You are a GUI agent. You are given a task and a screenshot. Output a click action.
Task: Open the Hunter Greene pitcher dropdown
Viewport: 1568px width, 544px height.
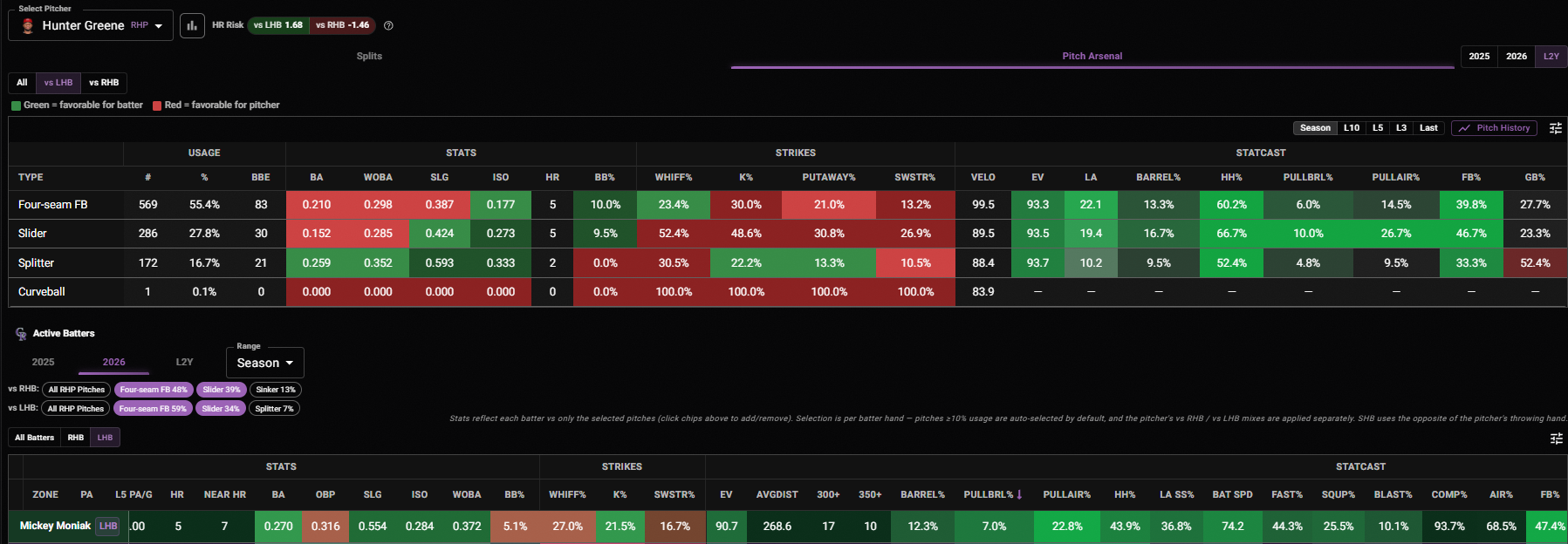[x=91, y=25]
